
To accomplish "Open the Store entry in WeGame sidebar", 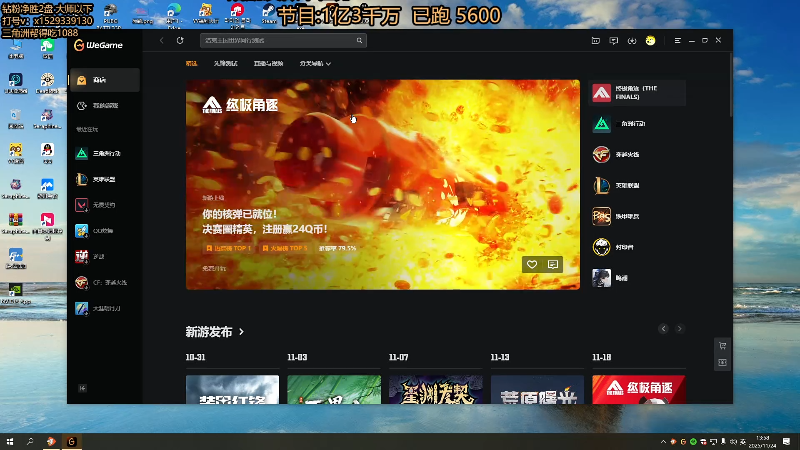I will point(105,80).
